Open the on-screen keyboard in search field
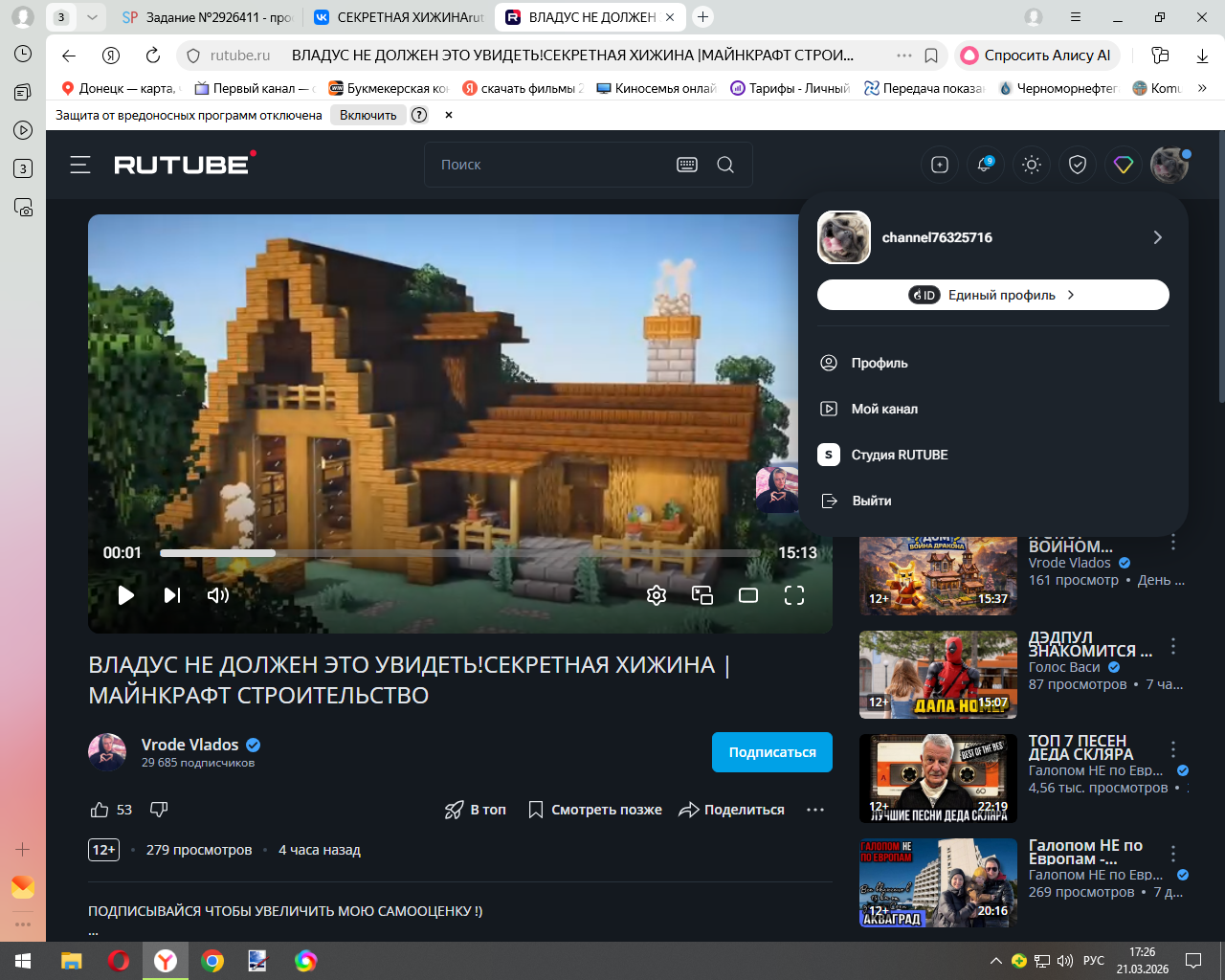 [687, 165]
